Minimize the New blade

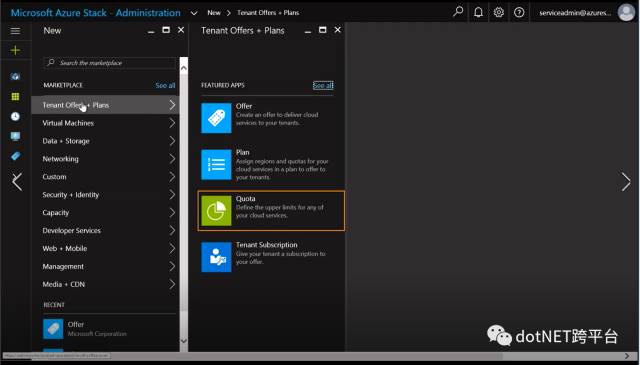point(151,31)
